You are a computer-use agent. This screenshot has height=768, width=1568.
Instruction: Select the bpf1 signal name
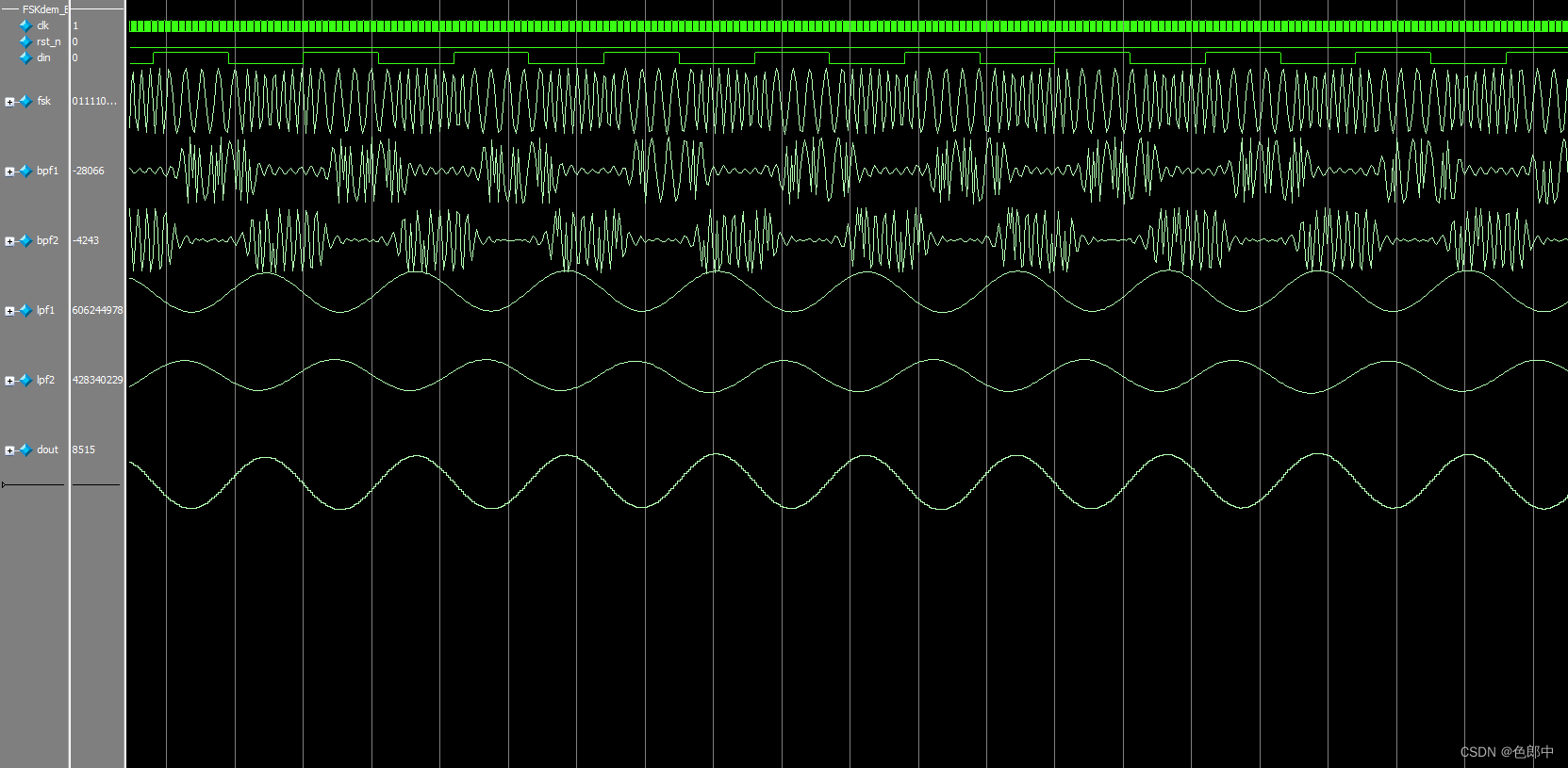(x=47, y=171)
